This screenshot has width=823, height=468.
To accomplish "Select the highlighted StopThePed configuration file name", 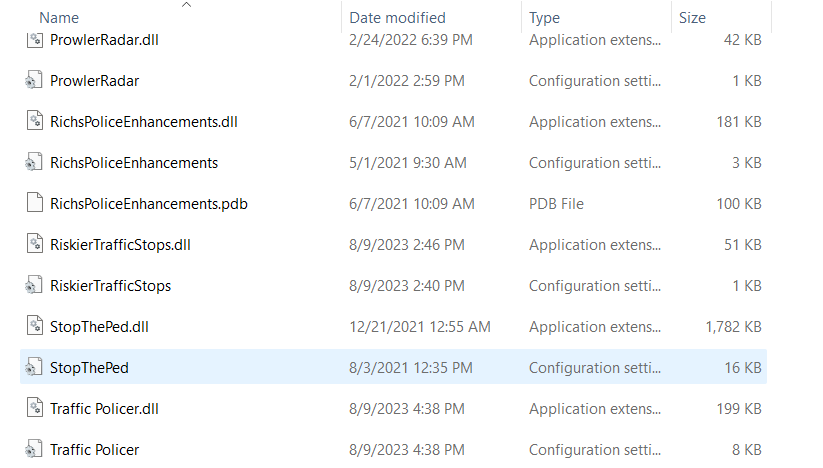I will [89, 368].
